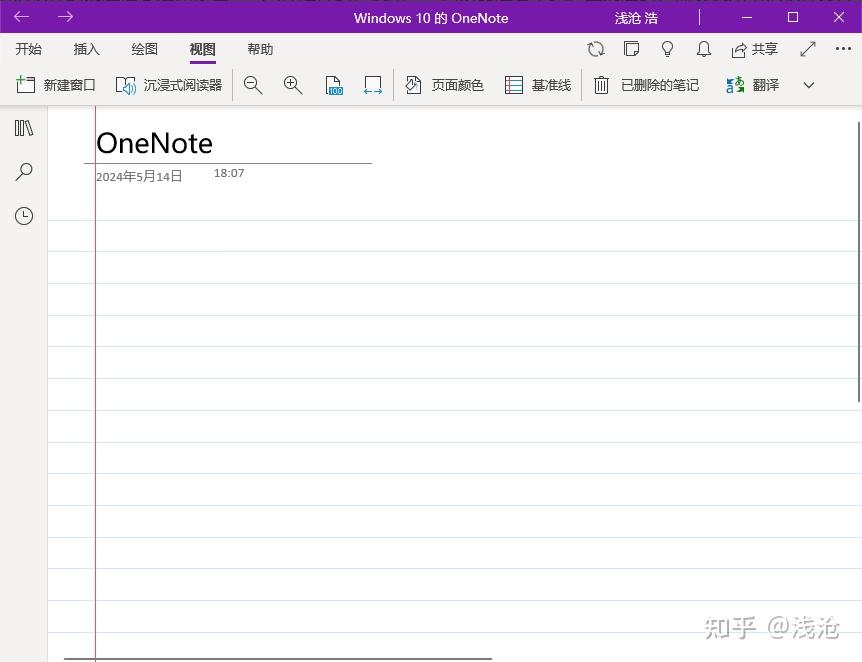Open recent notes clock icon
The image size is (862, 662).
(x=24, y=216)
